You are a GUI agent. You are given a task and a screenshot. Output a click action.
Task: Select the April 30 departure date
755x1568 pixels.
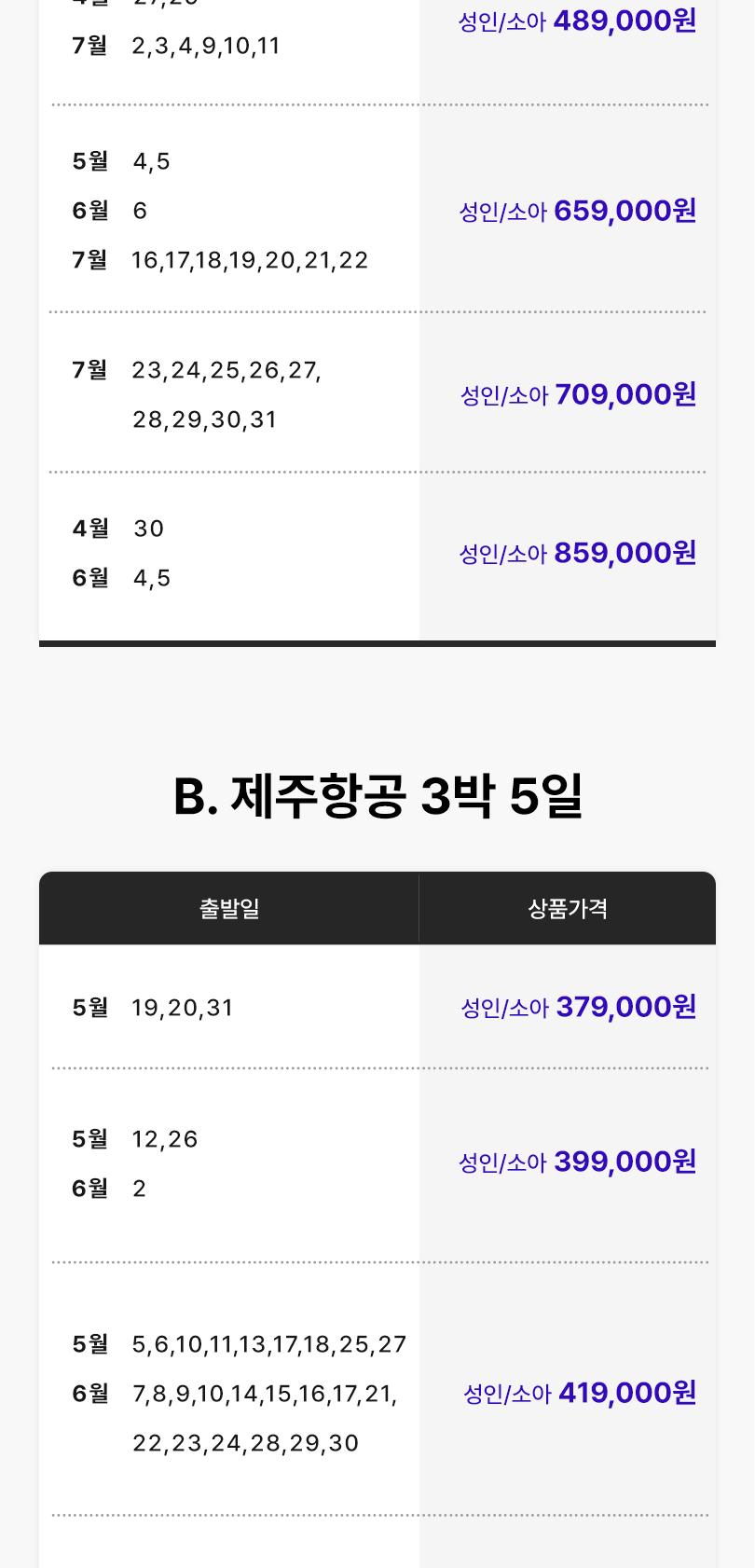point(148,529)
